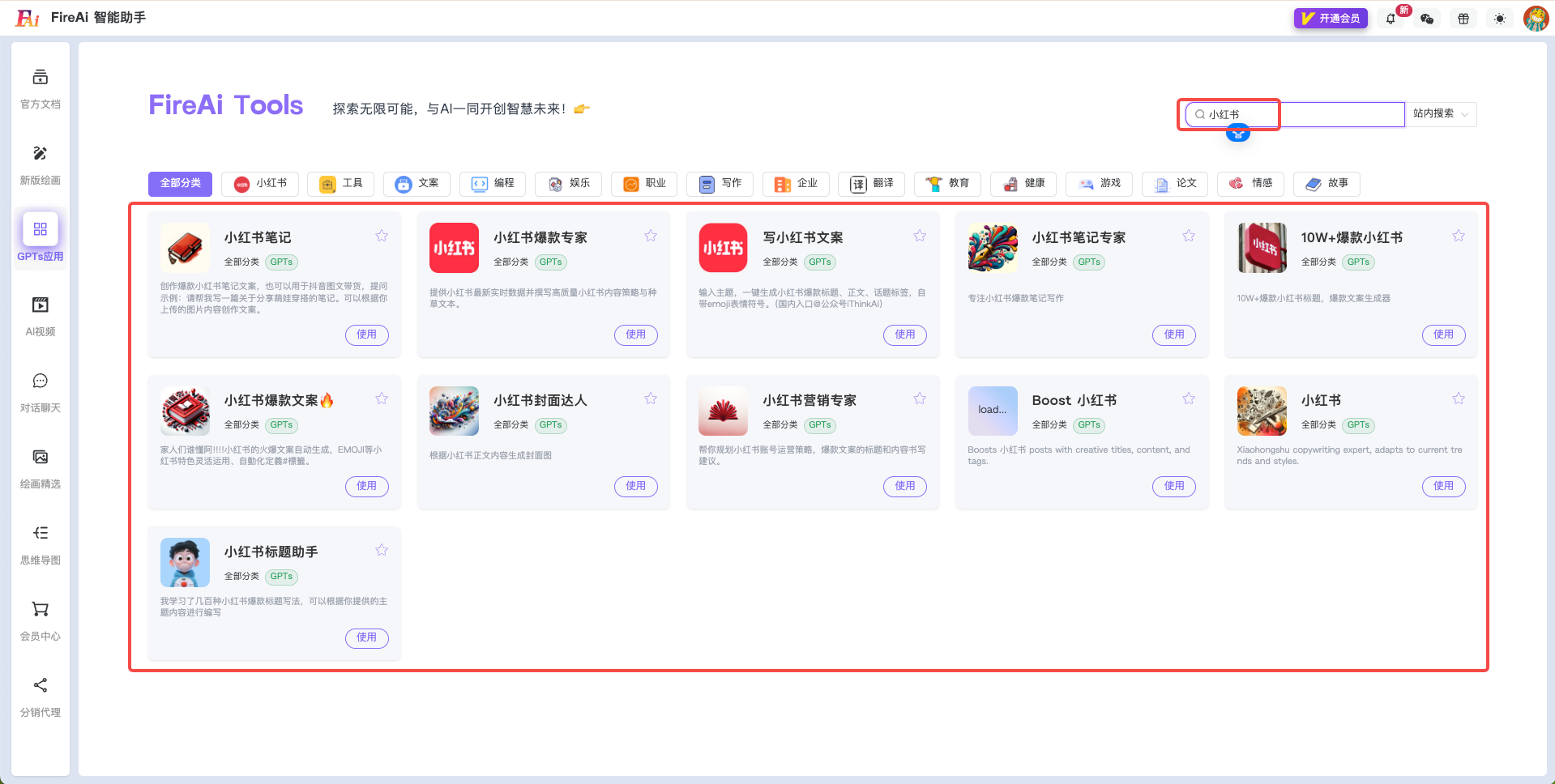The image size is (1555, 784).
Task: Open the 站内搜索 dropdown
Action: [x=1441, y=114]
